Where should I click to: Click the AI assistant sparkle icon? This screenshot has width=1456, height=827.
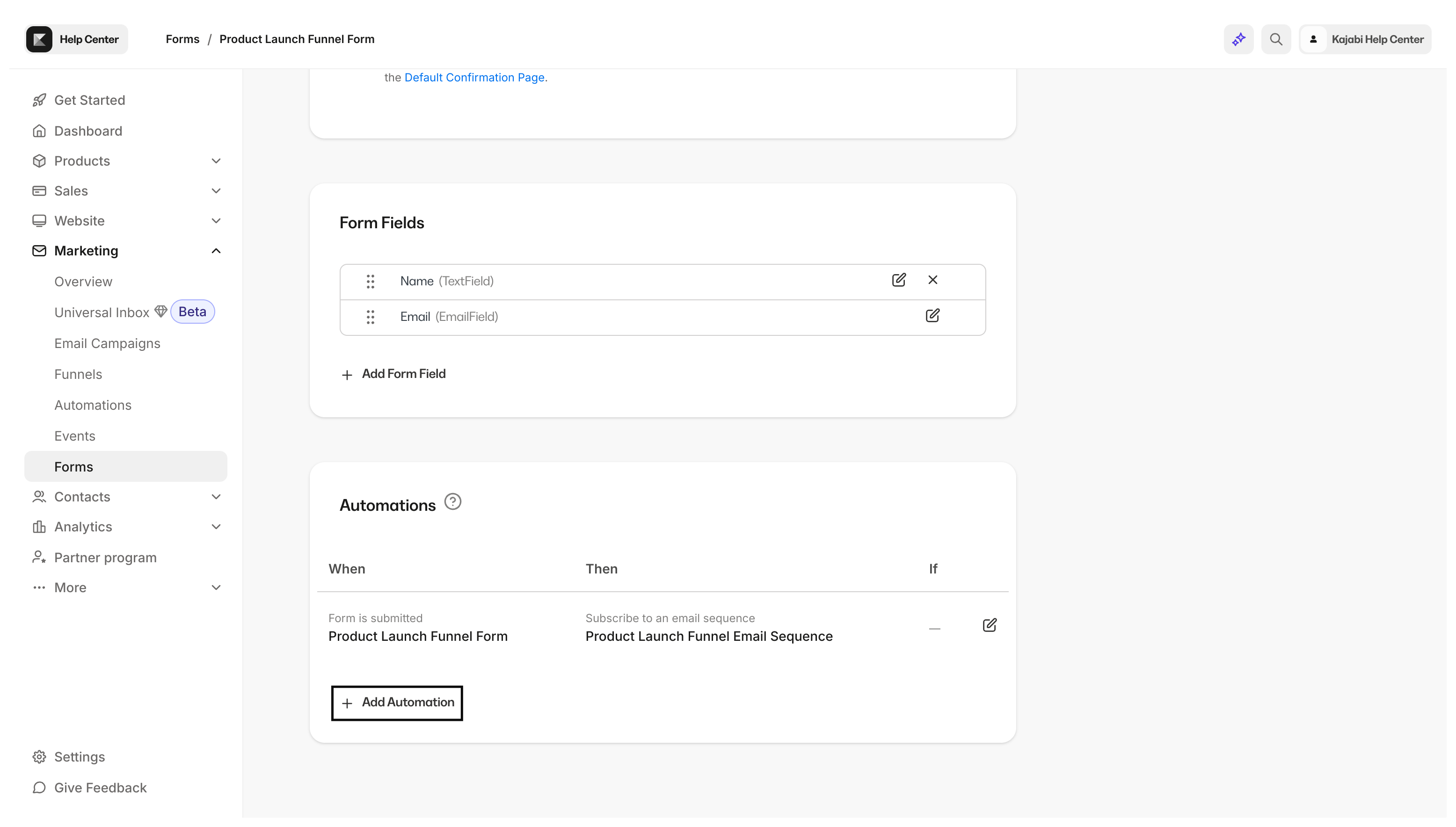click(x=1238, y=39)
